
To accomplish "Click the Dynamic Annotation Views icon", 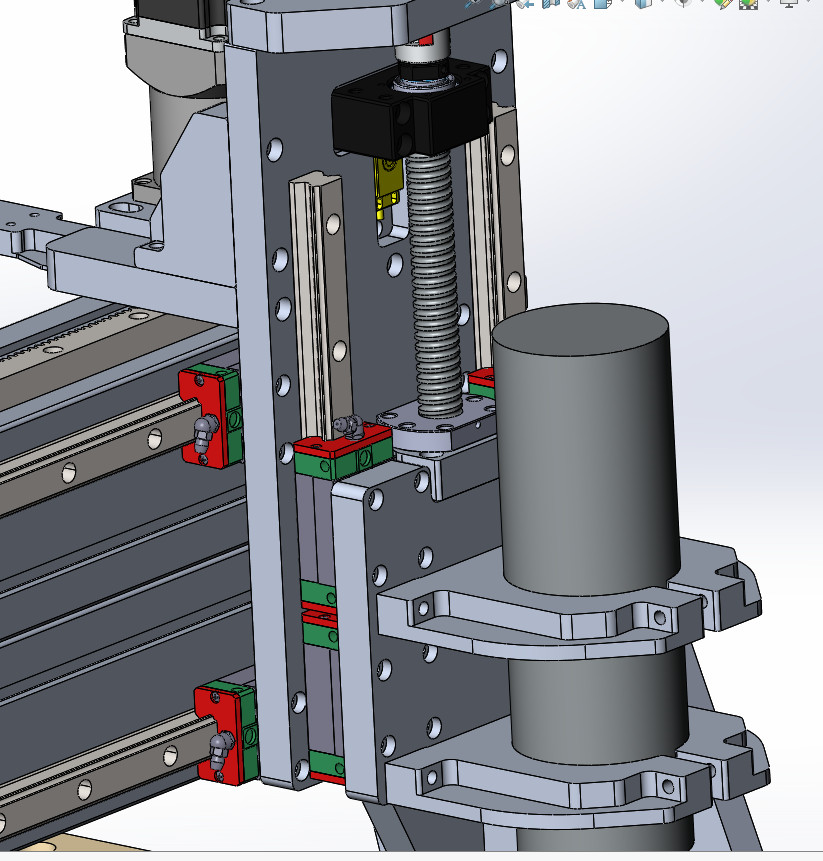I will [576, 4].
